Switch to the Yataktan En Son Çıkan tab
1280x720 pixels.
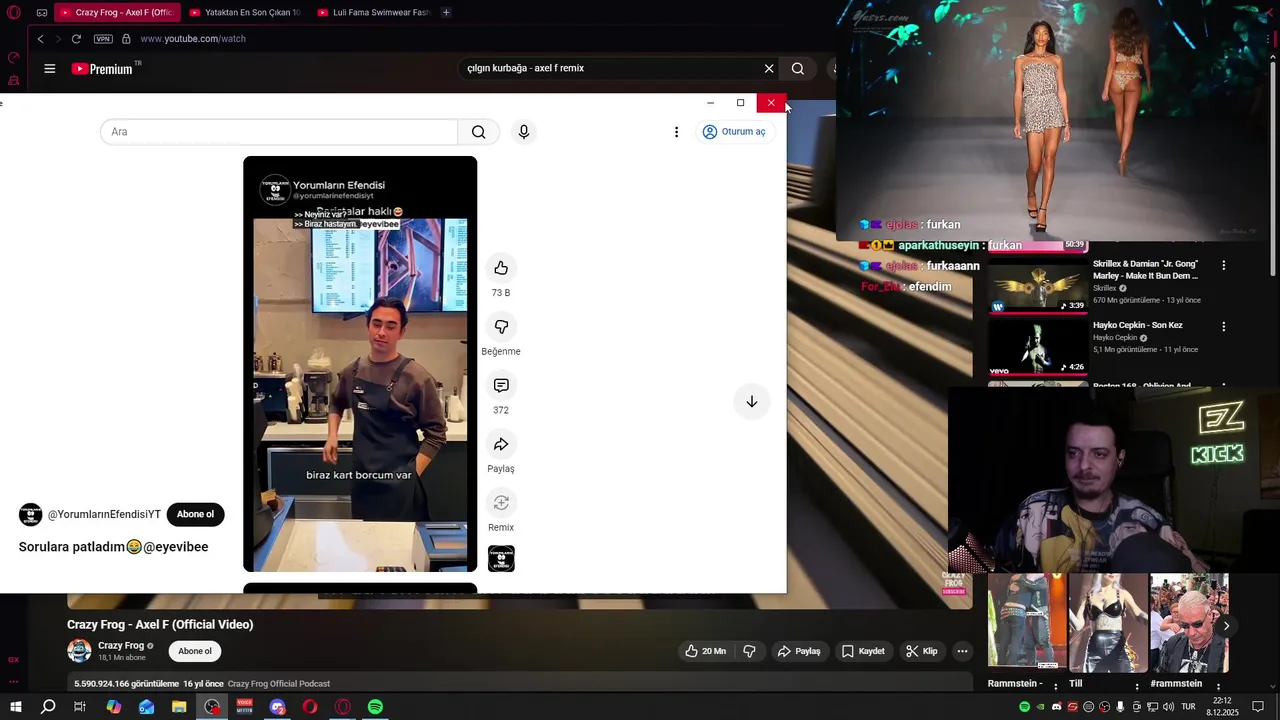245,13
